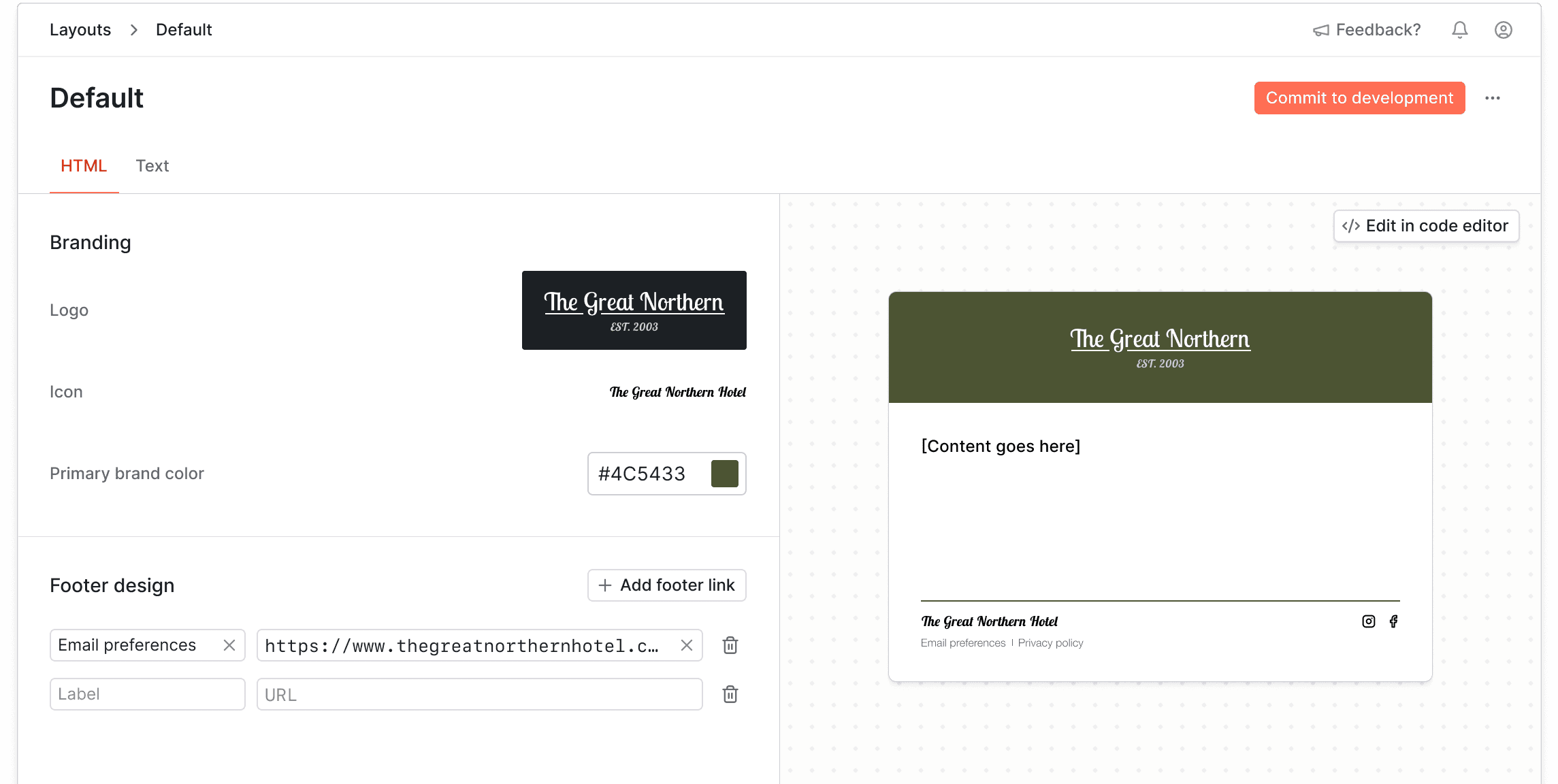
Task: Open the primary brand color swatch
Action: pos(725,474)
